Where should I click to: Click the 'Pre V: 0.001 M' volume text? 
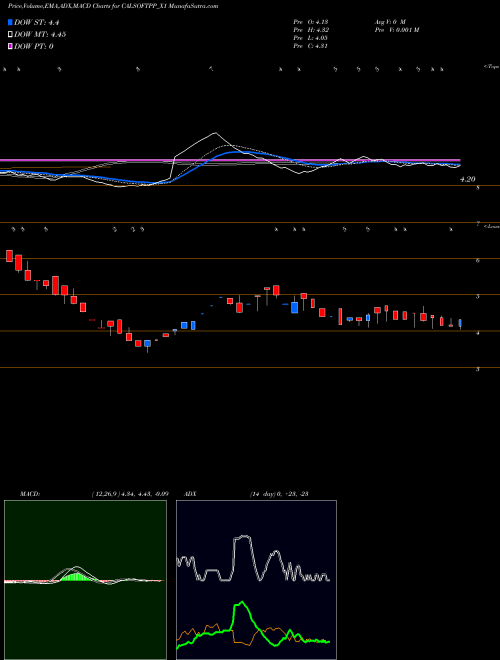click(396, 30)
